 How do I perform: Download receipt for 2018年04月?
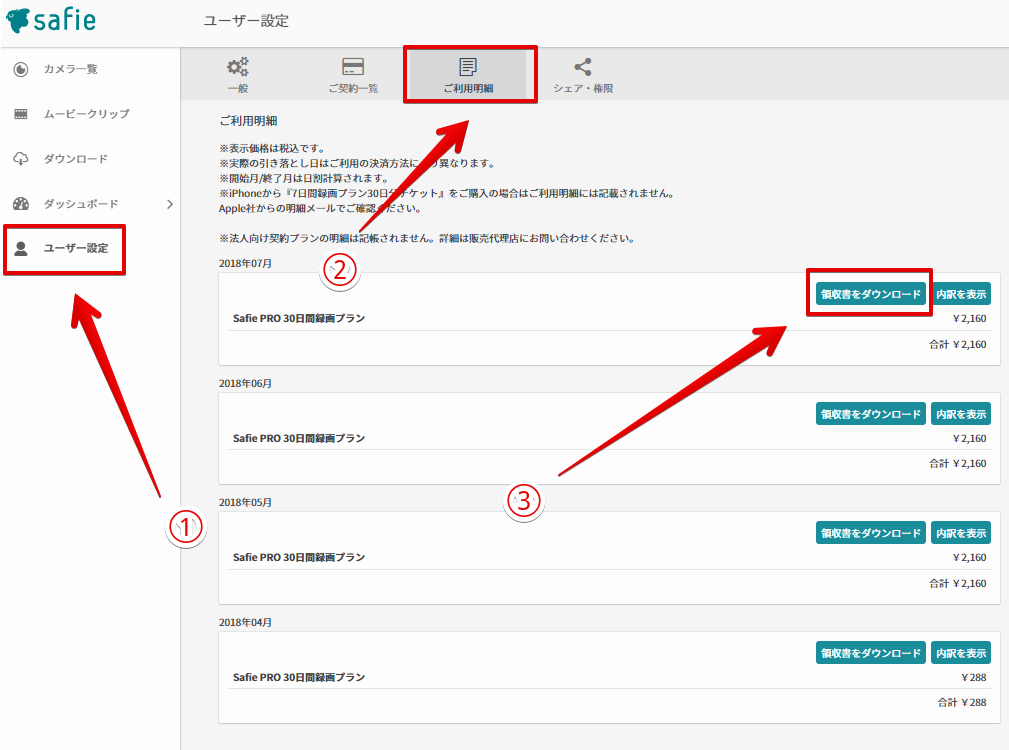coord(870,652)
